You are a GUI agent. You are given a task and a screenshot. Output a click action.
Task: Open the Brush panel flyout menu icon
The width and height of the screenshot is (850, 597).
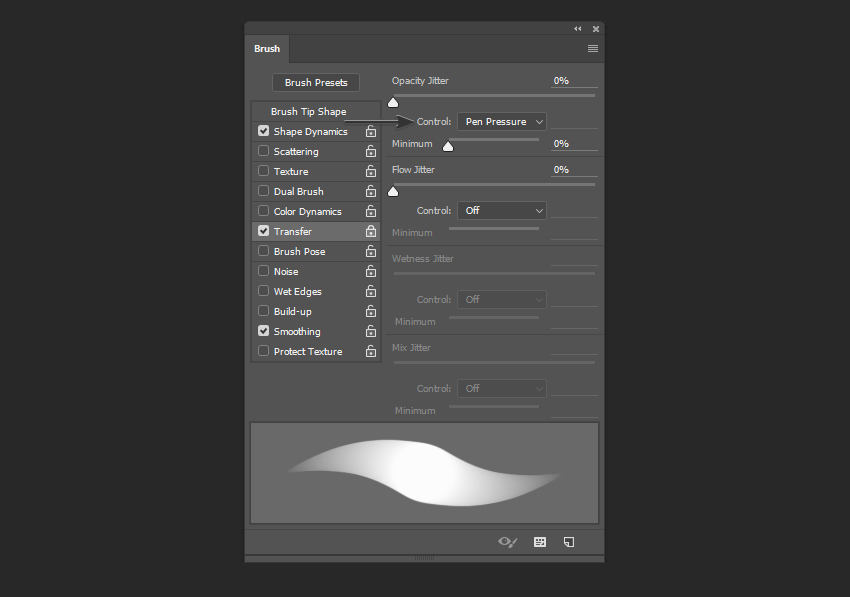coord(593,49)
